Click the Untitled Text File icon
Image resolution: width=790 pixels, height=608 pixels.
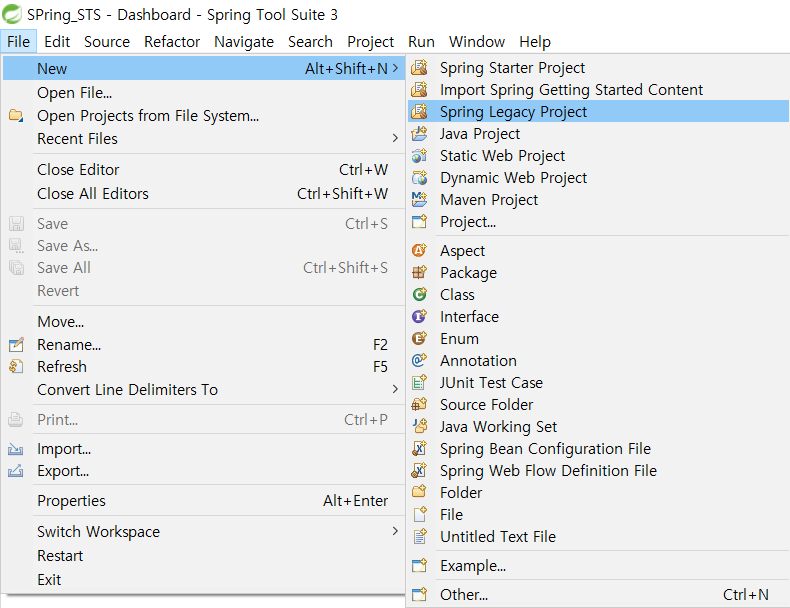(419, 536)
